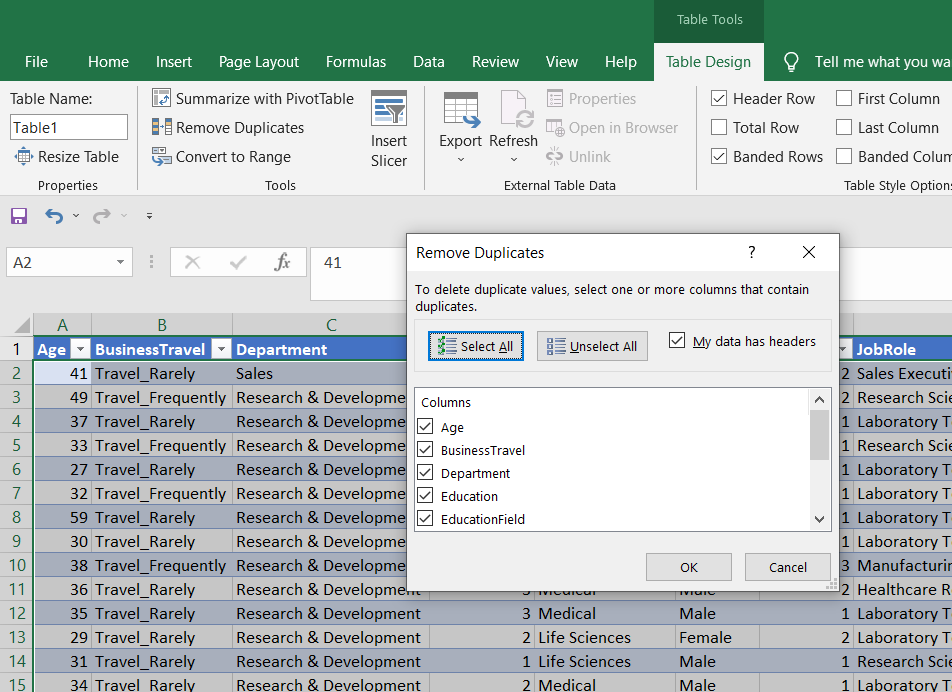Click the Undo arrow icon
The width and height of the screenshot is (952, 692).
(53, 216)
